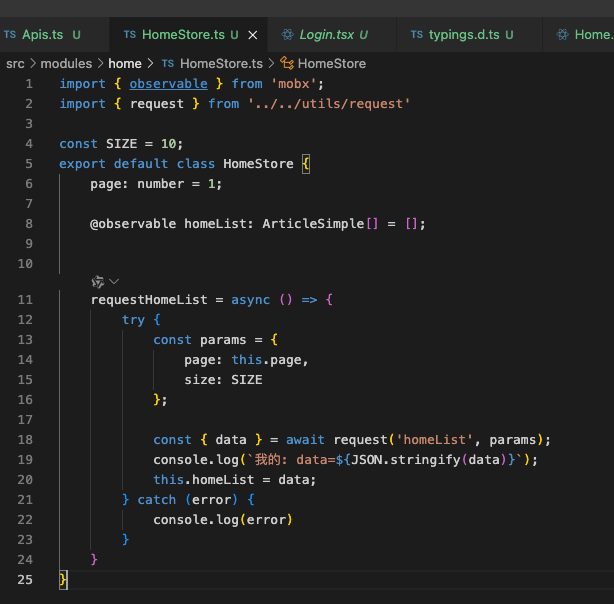
Task: Select 'HomeStore.ts' in the breadcrumb
Action: (x=221, y=63)
